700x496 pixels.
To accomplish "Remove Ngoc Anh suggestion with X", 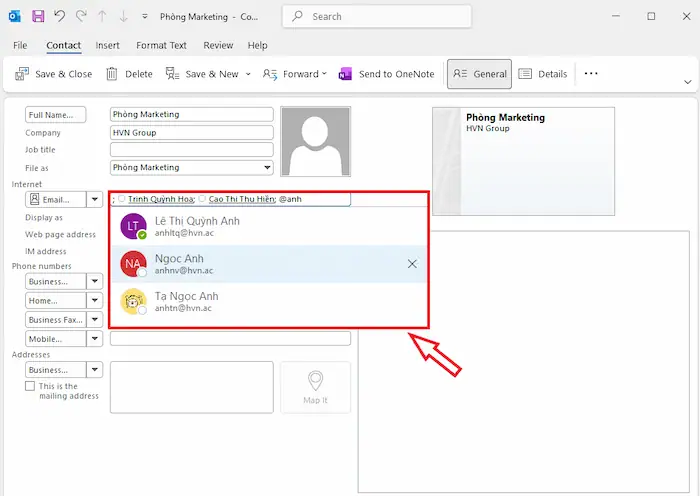I will tap(412, 264).
